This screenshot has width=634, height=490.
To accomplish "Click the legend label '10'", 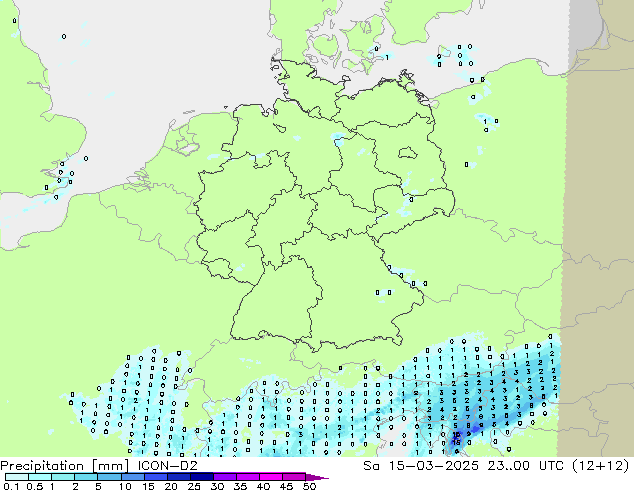I will click(125, 486).
